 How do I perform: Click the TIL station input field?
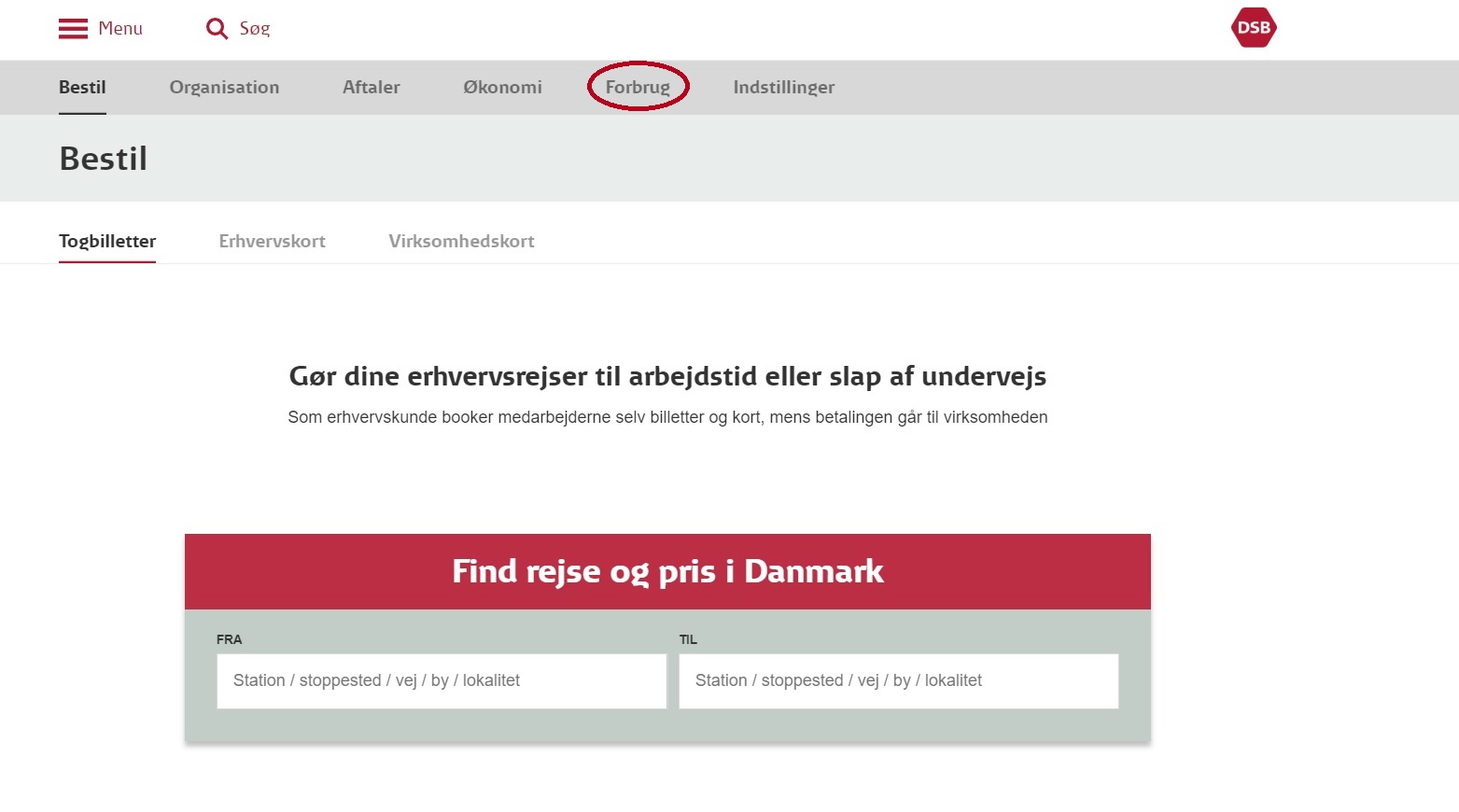coord(898,680)
